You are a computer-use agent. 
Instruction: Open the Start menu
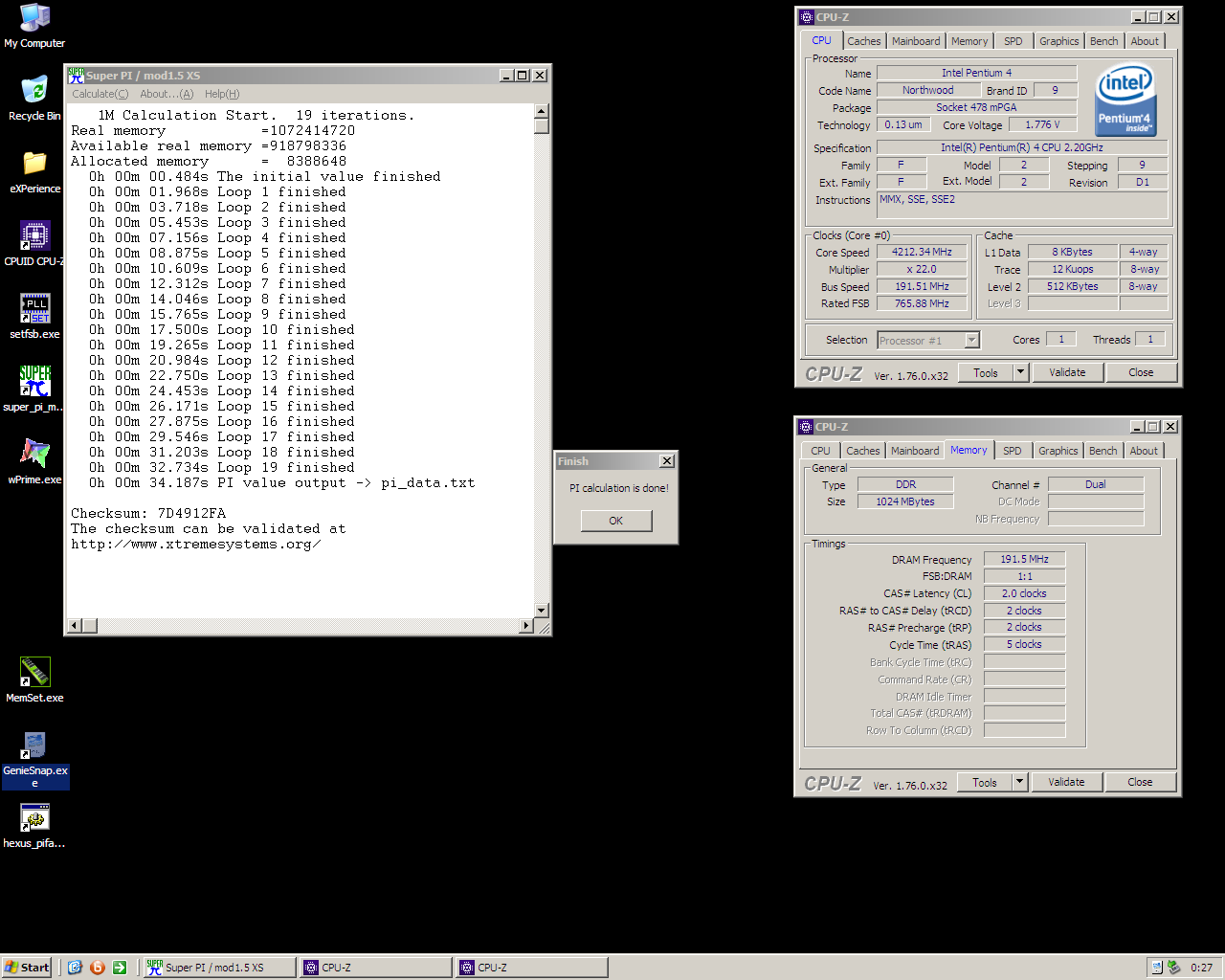tap(27, 968)
